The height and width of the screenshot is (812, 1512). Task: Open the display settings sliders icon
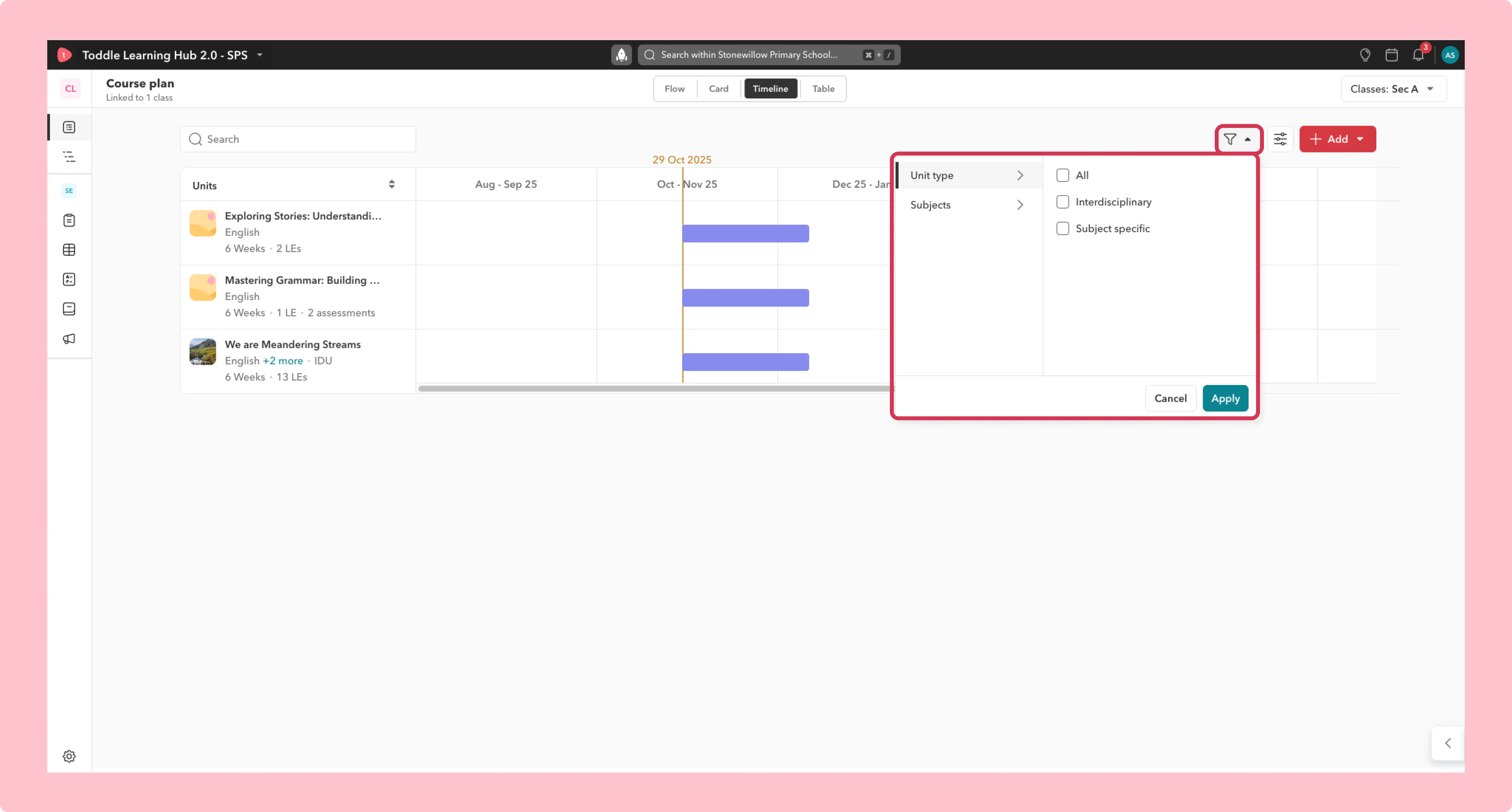pyautogui.click(x=1280, y=139)
